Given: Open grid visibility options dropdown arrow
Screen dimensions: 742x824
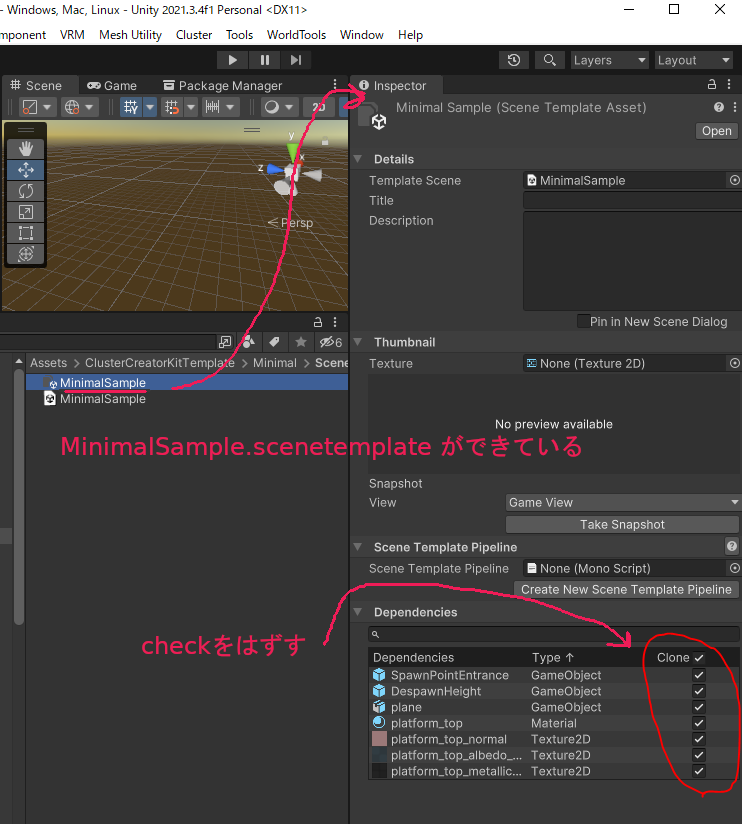Looking at the screenshot, I should pyautogui.click(x=150, y=107).
